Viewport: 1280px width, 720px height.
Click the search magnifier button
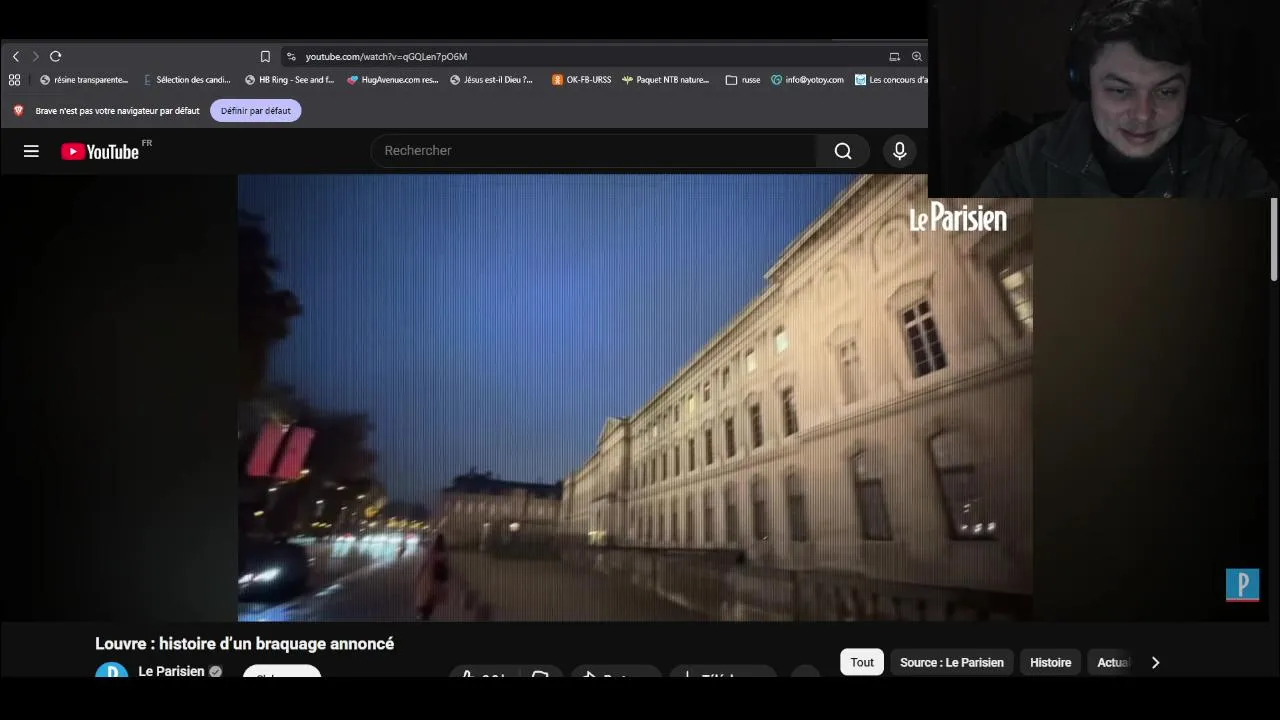tap(843, 151)
